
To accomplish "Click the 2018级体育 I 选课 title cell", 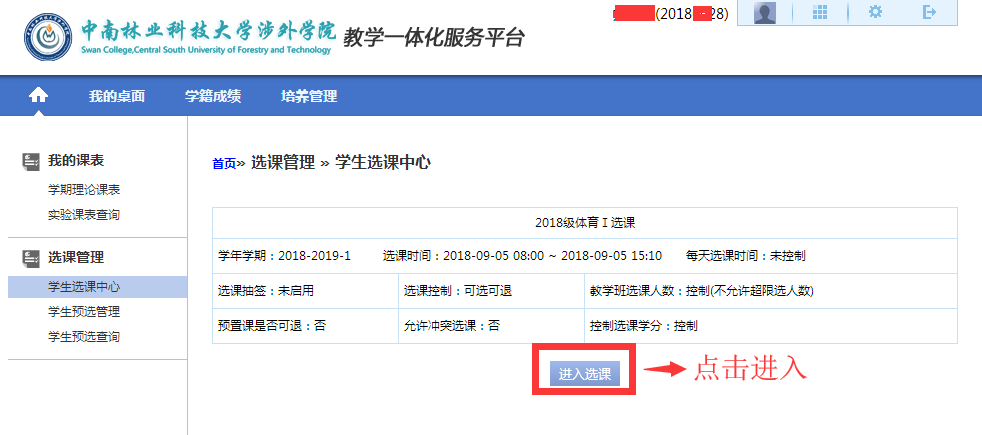I will click(x=585, y=223).
